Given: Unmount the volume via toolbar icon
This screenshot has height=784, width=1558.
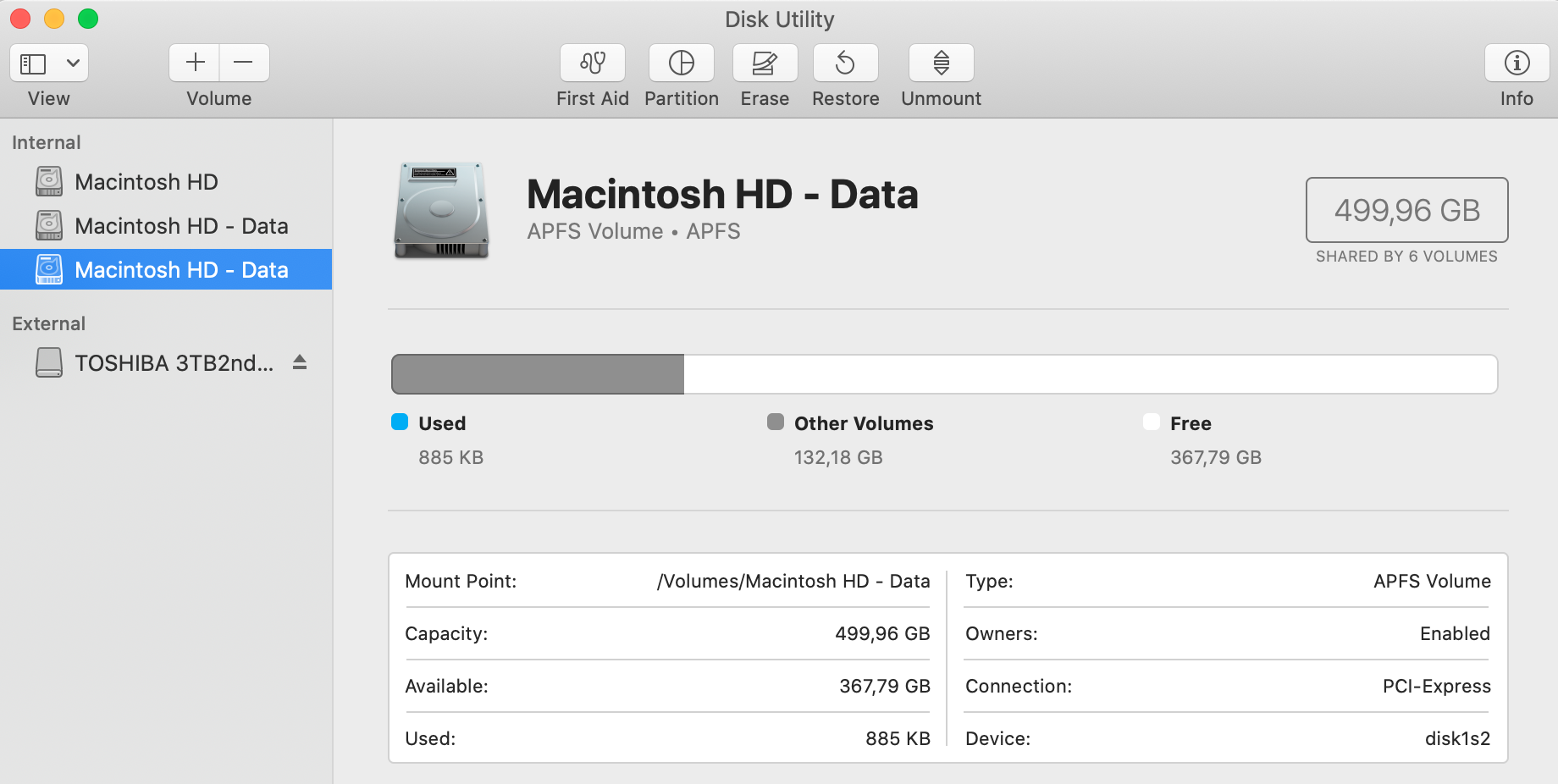Looking at the screenshot, I should tap(942, 63).
